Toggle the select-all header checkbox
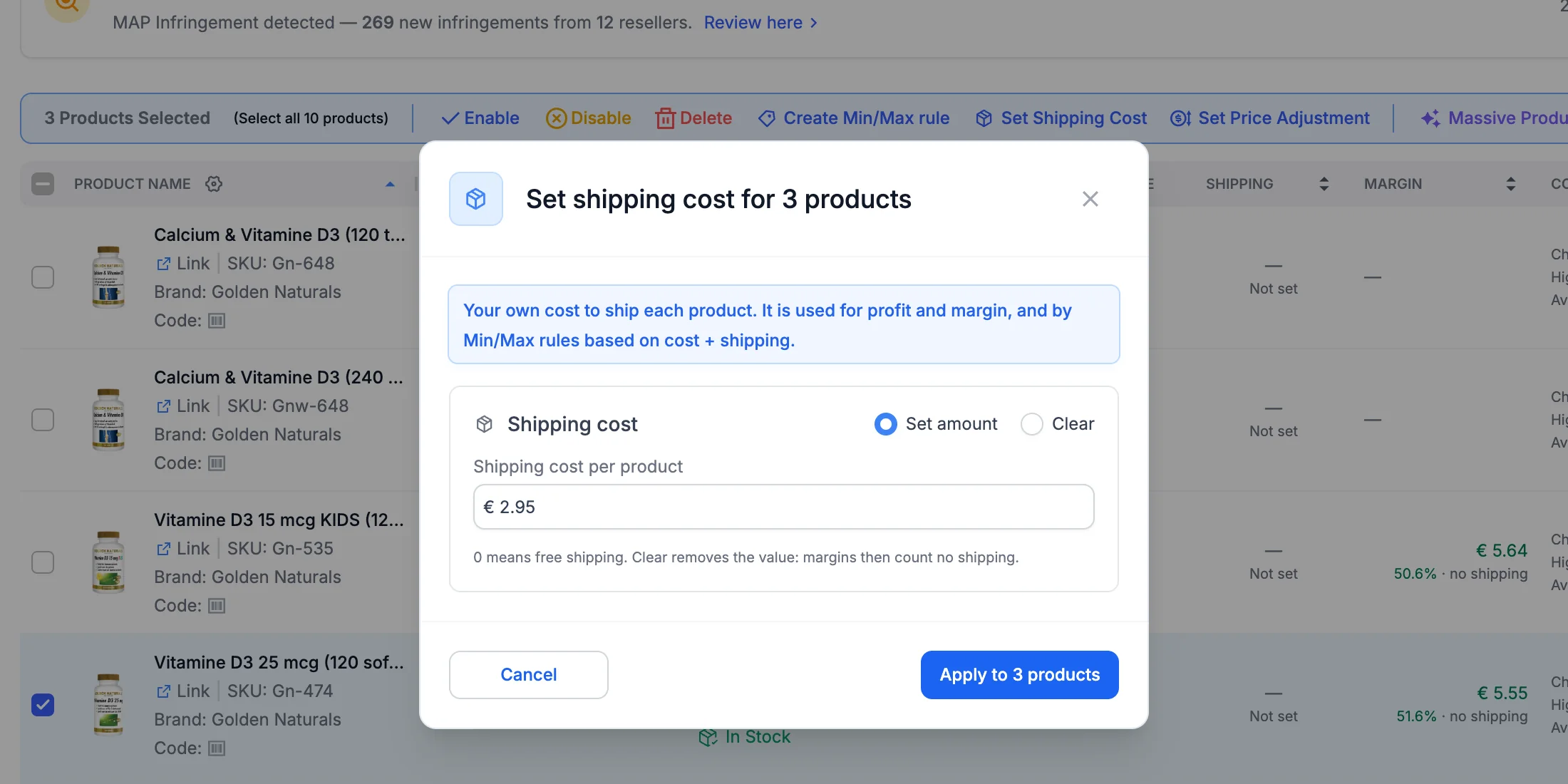Image resolution: width=1568 pixels, height=784 pixels. (43, 184)
